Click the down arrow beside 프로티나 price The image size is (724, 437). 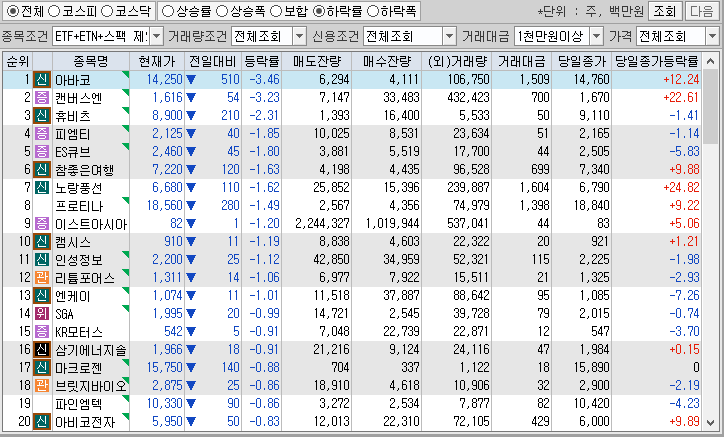point(191,206)
